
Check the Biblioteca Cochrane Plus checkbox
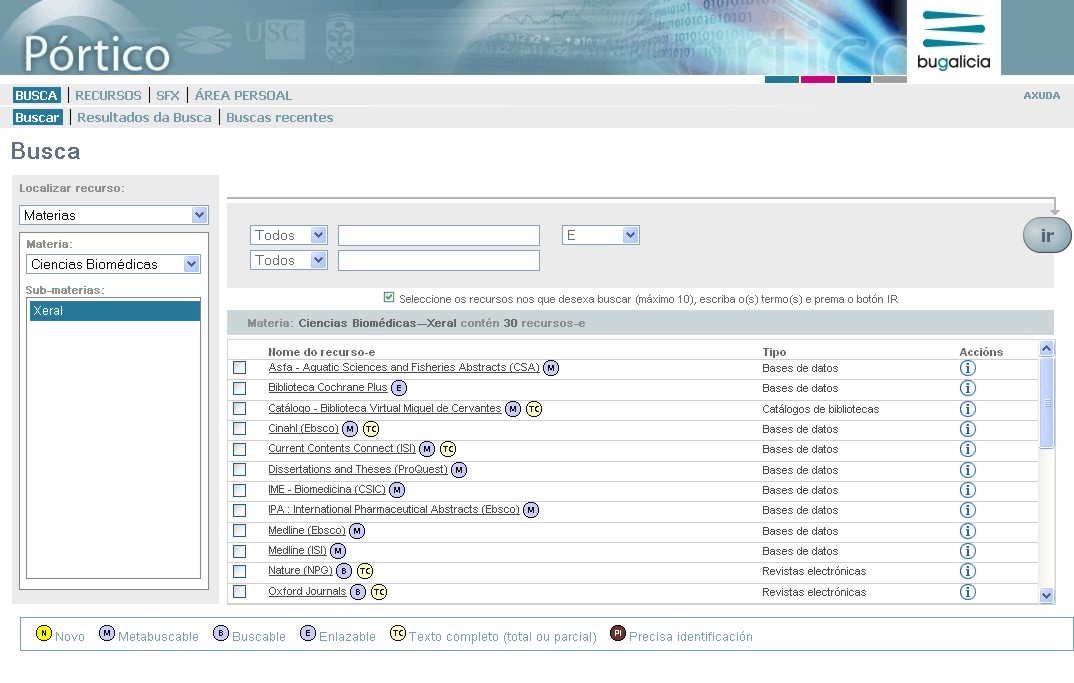239,388
